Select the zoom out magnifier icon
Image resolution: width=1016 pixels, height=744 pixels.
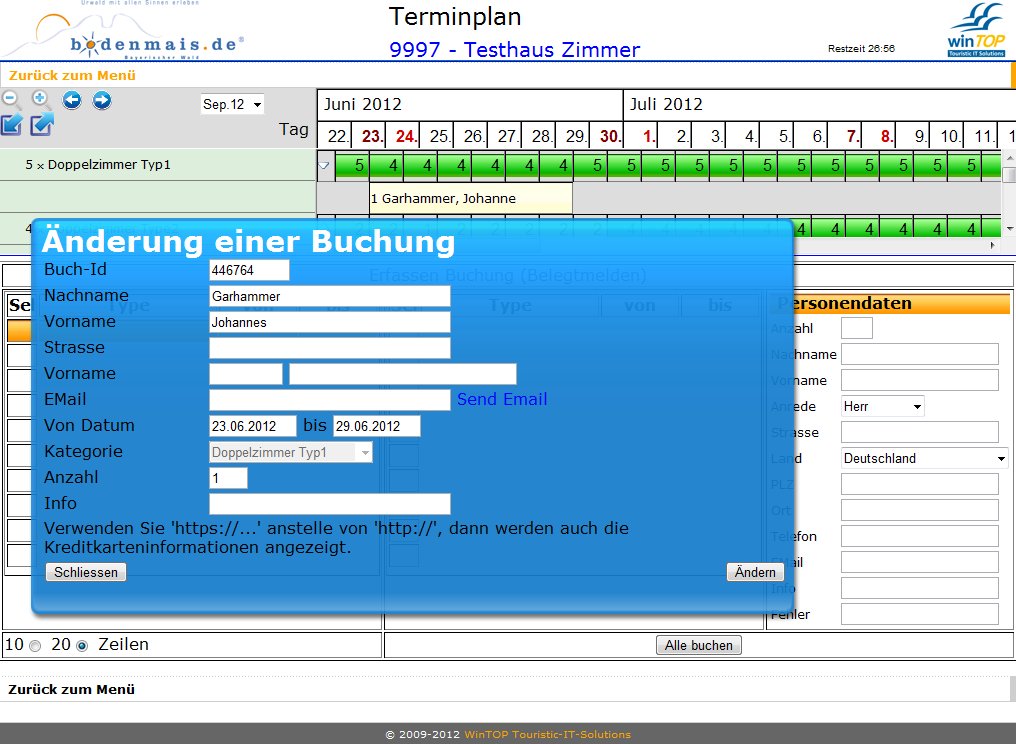point(9,98)
